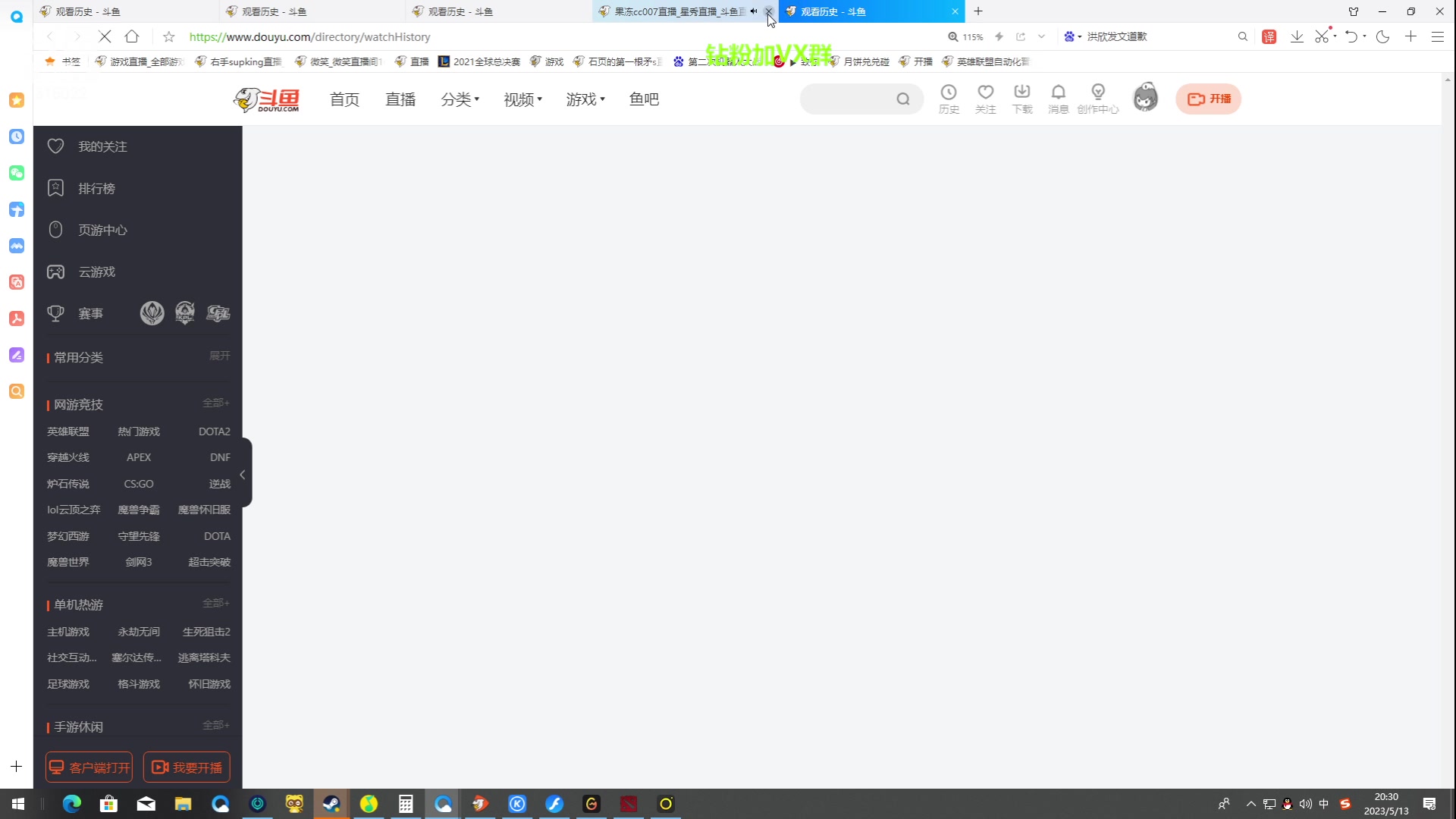The height and width of the screenshot is (819, 1456).
Task: Show all 网游竞技 categories via 全部+
Action: click(x=215, y=403)
